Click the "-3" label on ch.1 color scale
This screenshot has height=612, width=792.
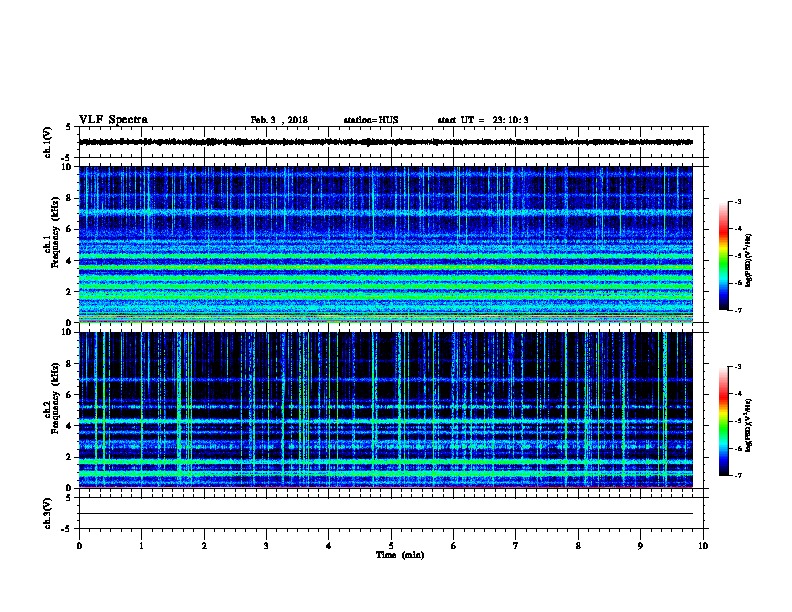click(x=737, y=202)
